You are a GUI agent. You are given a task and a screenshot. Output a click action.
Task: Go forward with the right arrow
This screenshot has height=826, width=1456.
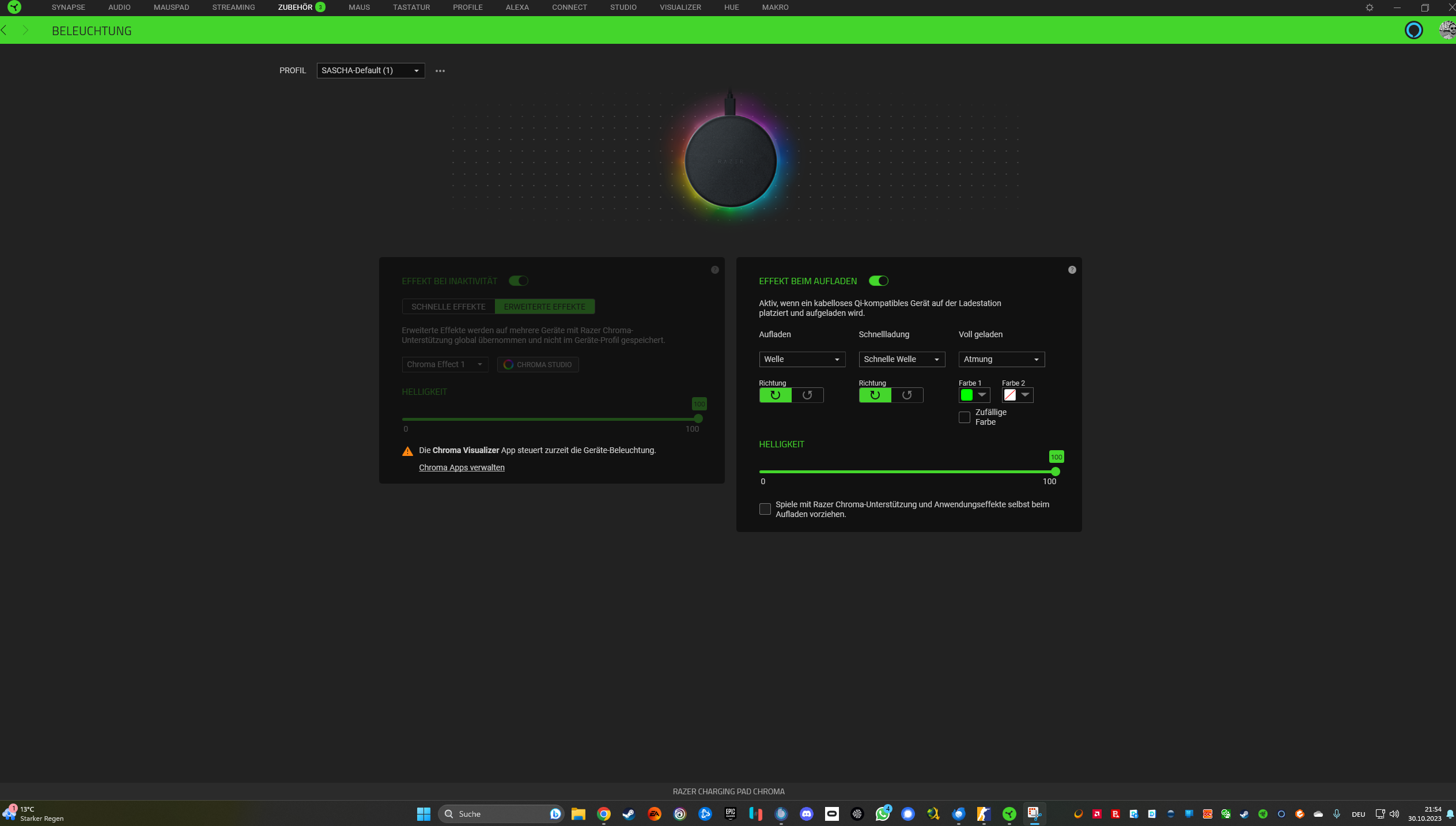click(x=25, y=31)
